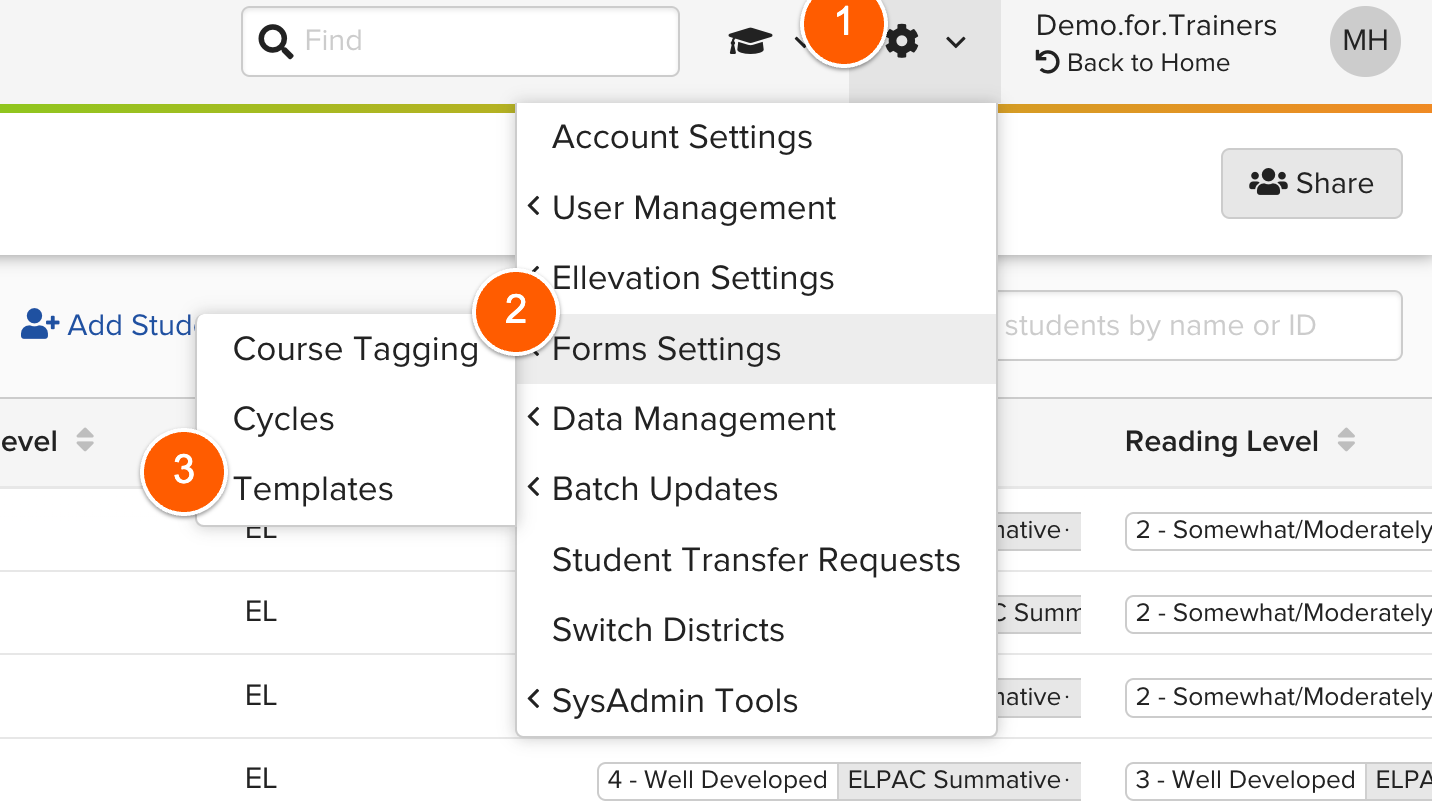This screenshot has height=804, width=1432.
Task: Click the Back to Home arrow icon
Action: 1047,63
